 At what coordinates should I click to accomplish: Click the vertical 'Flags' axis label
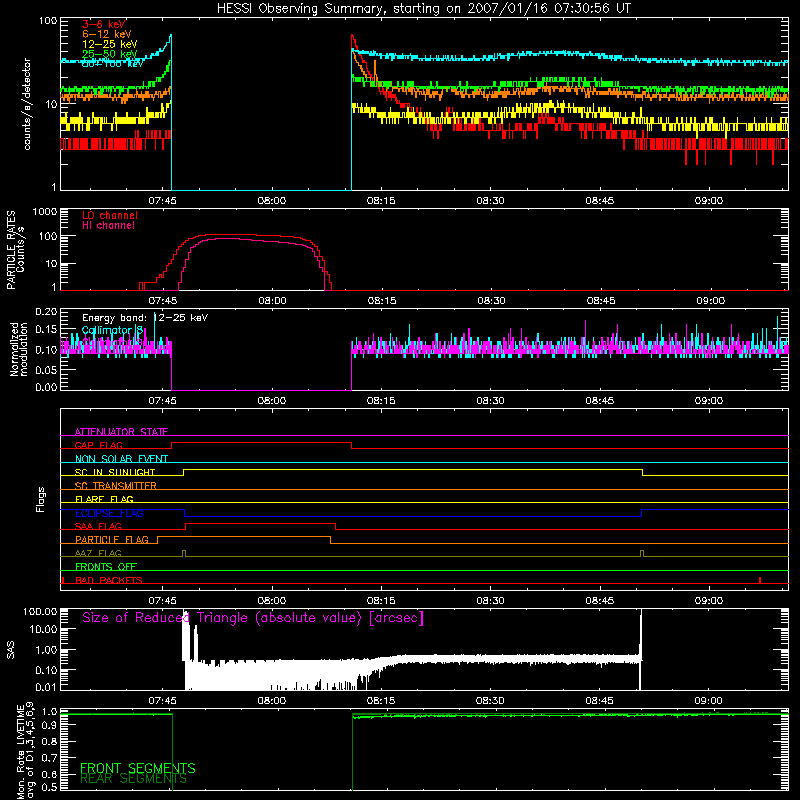41,499
